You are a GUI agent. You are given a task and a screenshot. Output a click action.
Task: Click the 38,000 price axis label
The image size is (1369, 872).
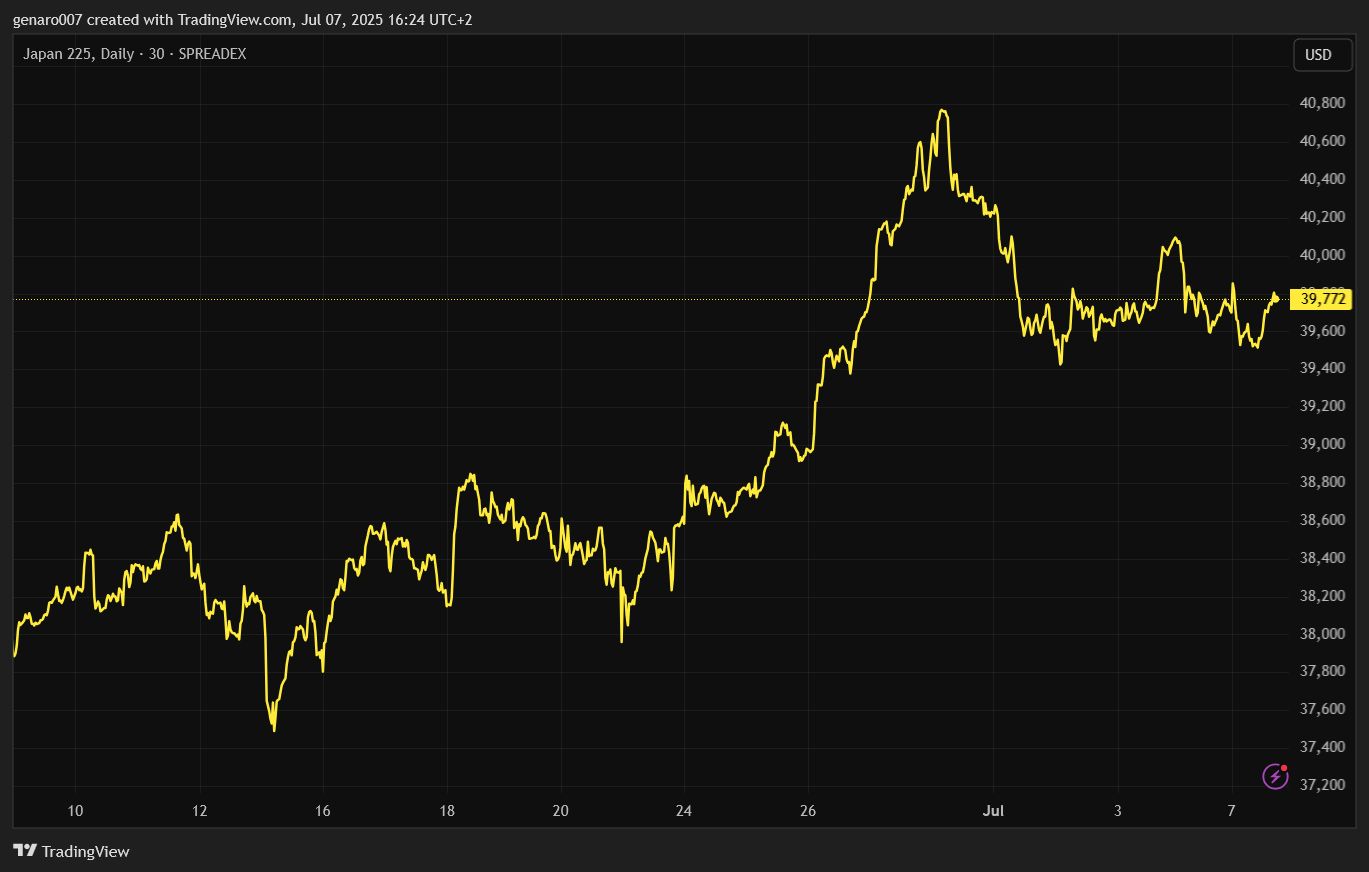(1321, 634)
